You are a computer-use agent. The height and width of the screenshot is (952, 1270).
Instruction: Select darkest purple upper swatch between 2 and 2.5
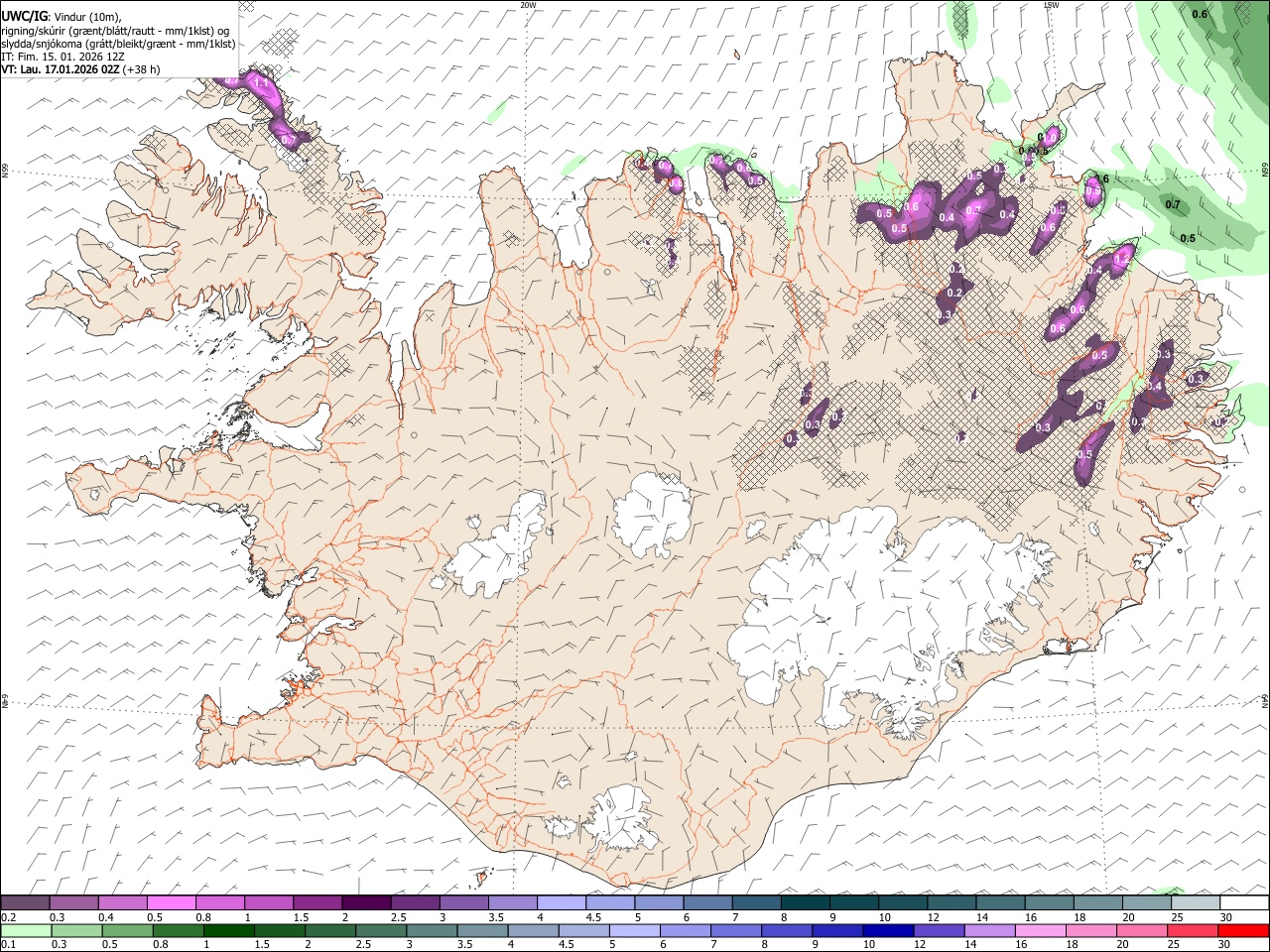(x=366, y=902)
